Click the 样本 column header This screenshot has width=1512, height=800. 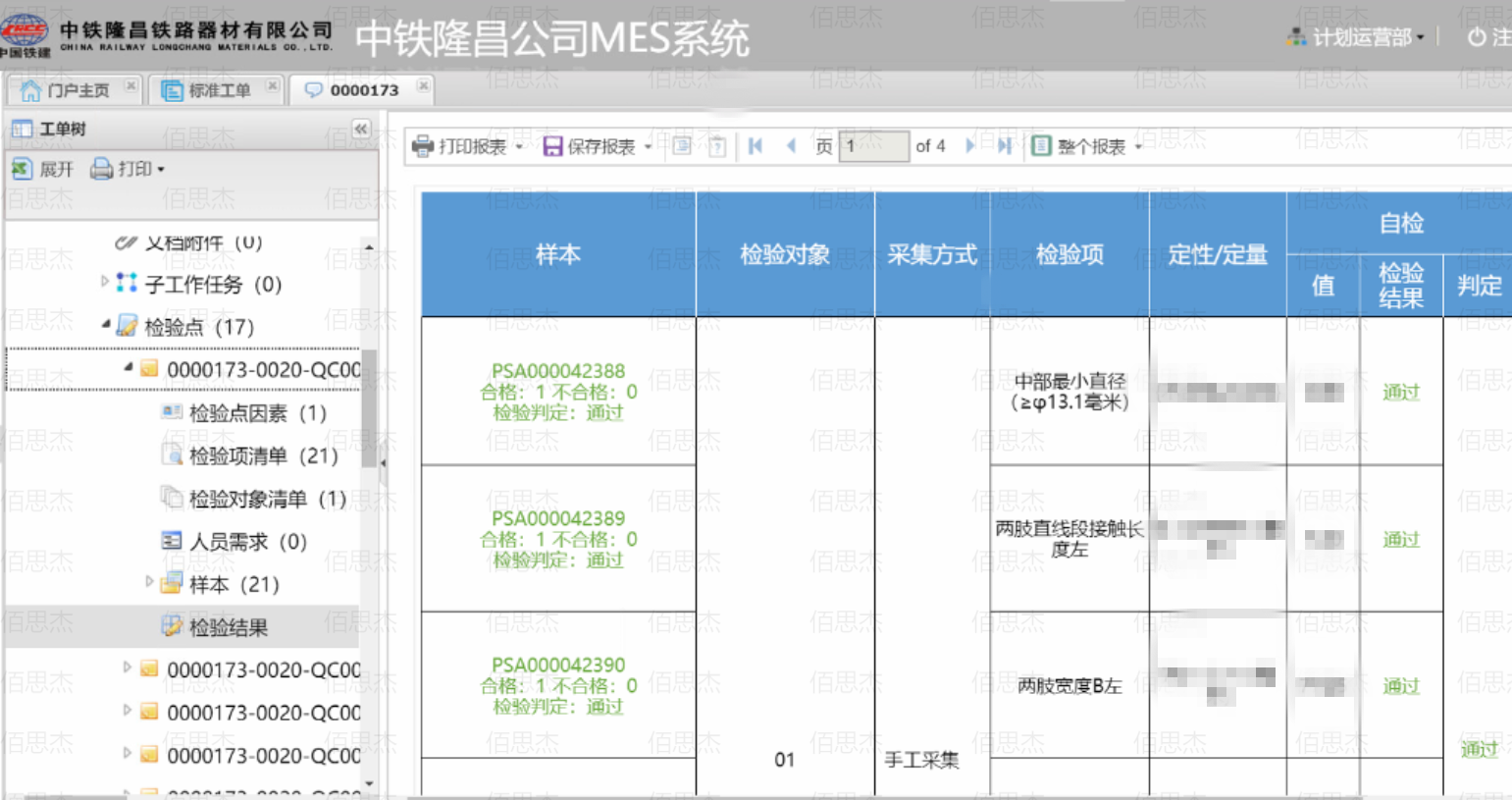point(558,254)
